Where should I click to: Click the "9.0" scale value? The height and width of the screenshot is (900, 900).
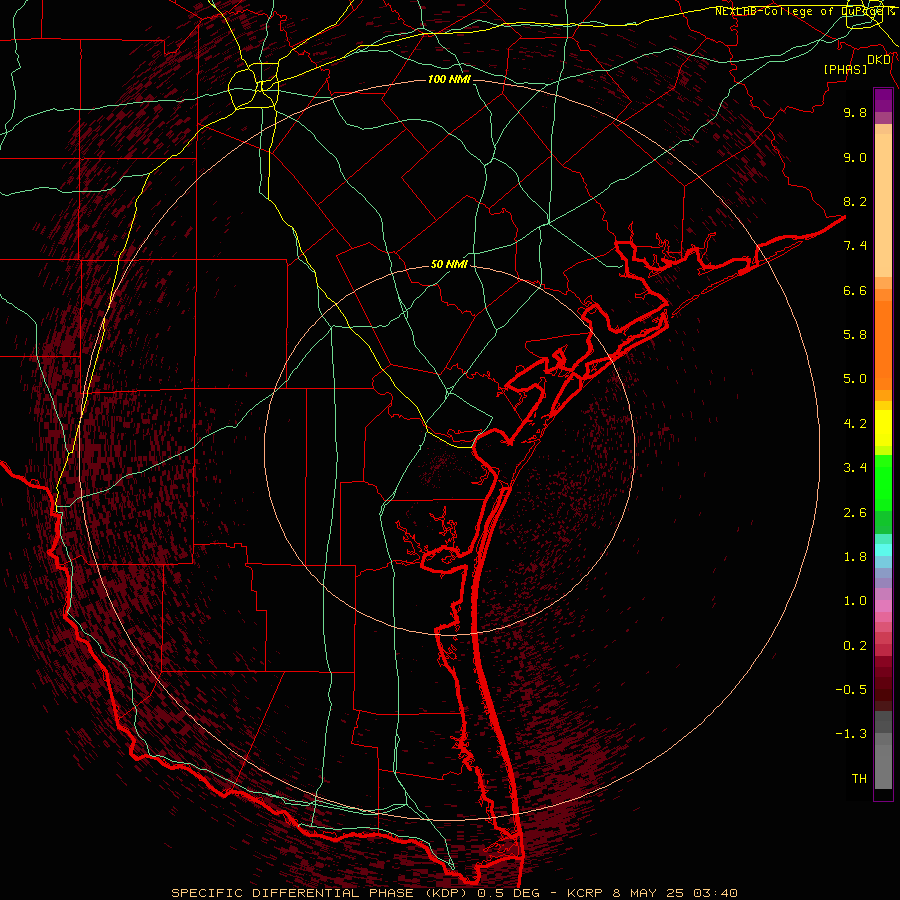[855, 157]
